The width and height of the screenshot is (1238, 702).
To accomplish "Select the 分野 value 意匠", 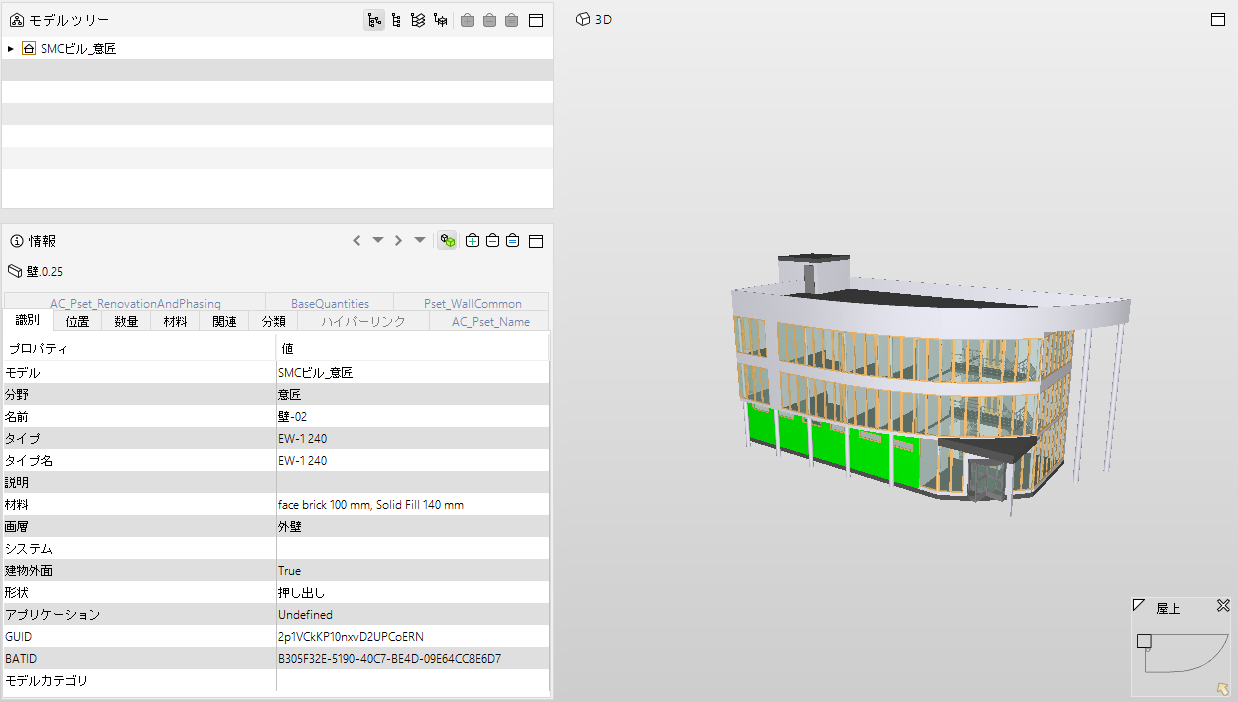I will coord(290,395).
